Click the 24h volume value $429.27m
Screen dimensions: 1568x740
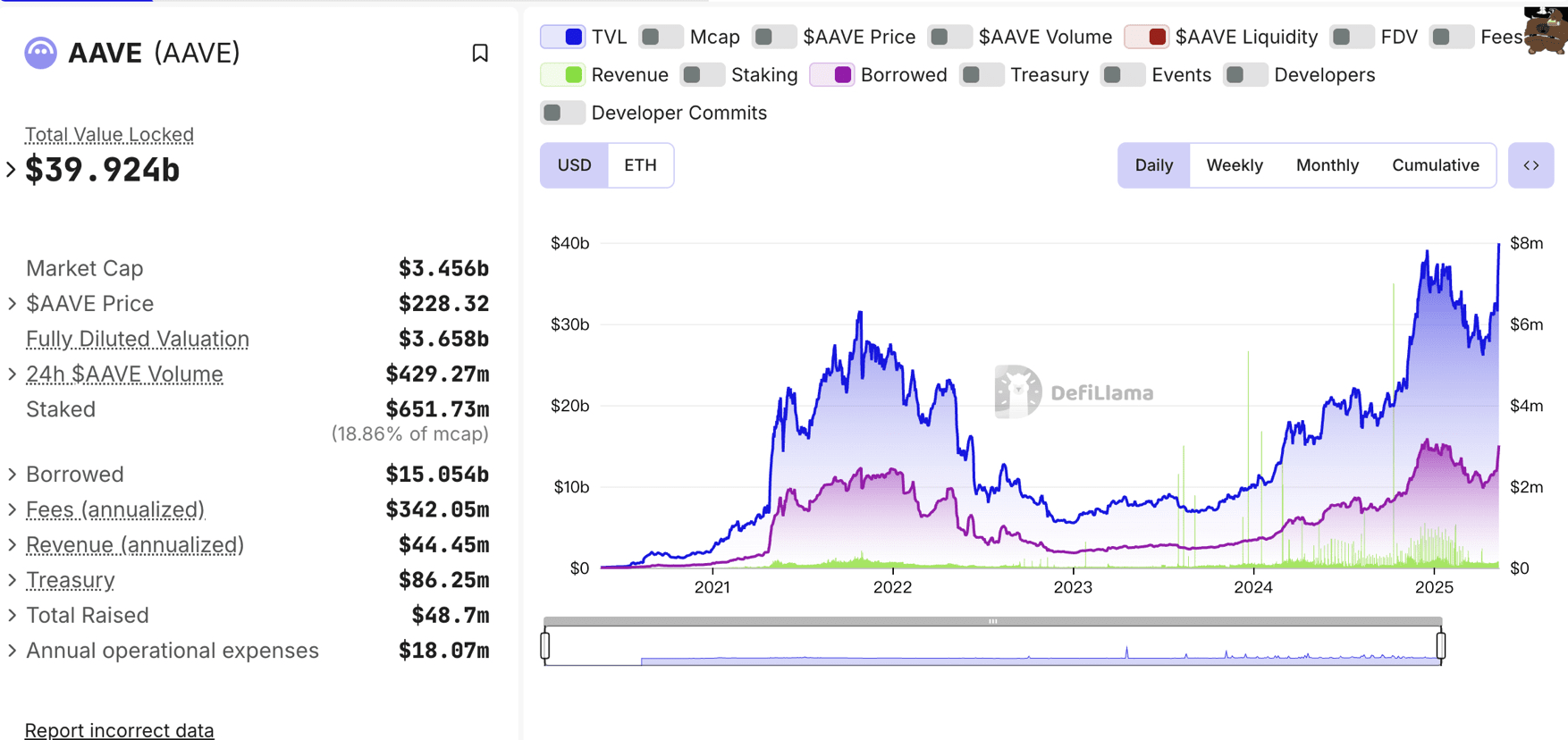click(x=437, y=374)
